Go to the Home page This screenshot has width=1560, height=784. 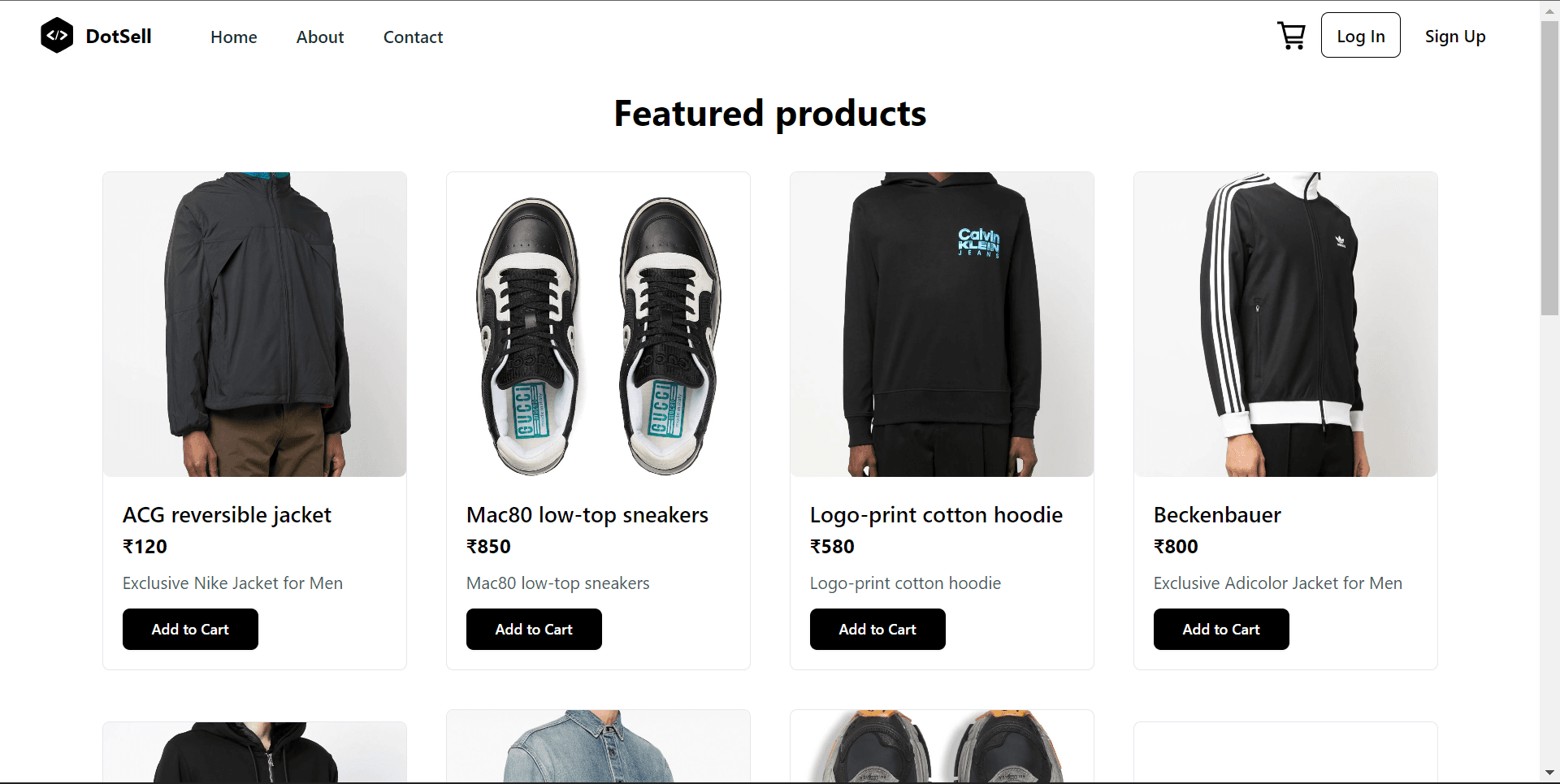(x=233, y=37)
